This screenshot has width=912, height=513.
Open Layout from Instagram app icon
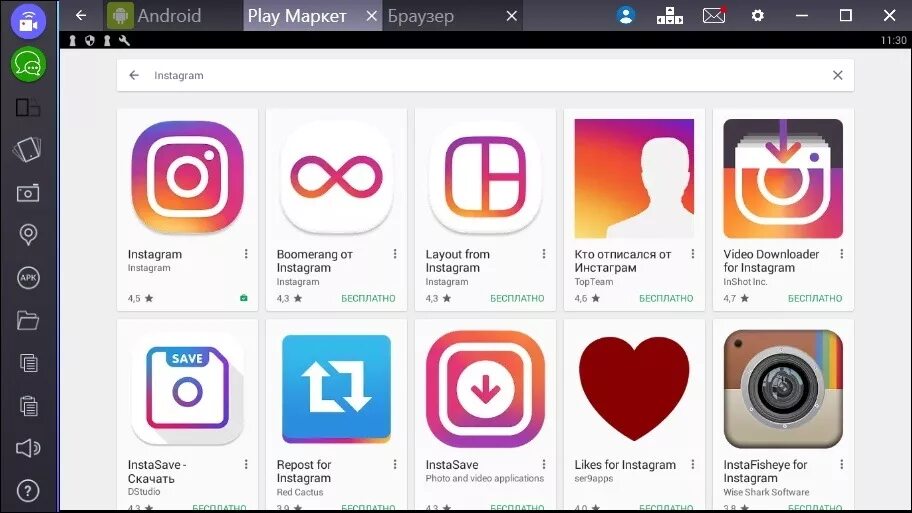coord(485,177)
